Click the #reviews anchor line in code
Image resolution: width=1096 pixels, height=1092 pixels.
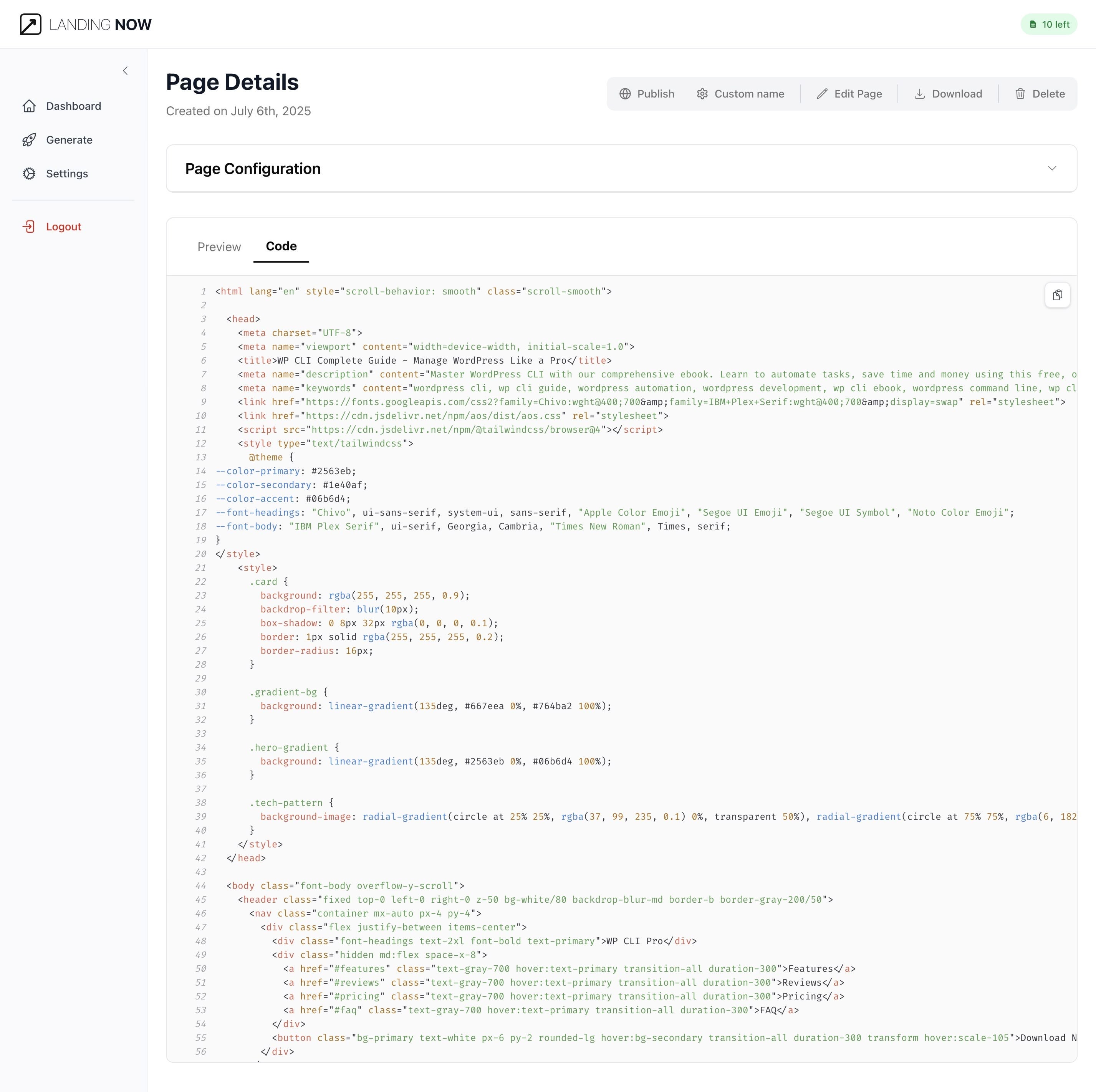tap(564, 983)
